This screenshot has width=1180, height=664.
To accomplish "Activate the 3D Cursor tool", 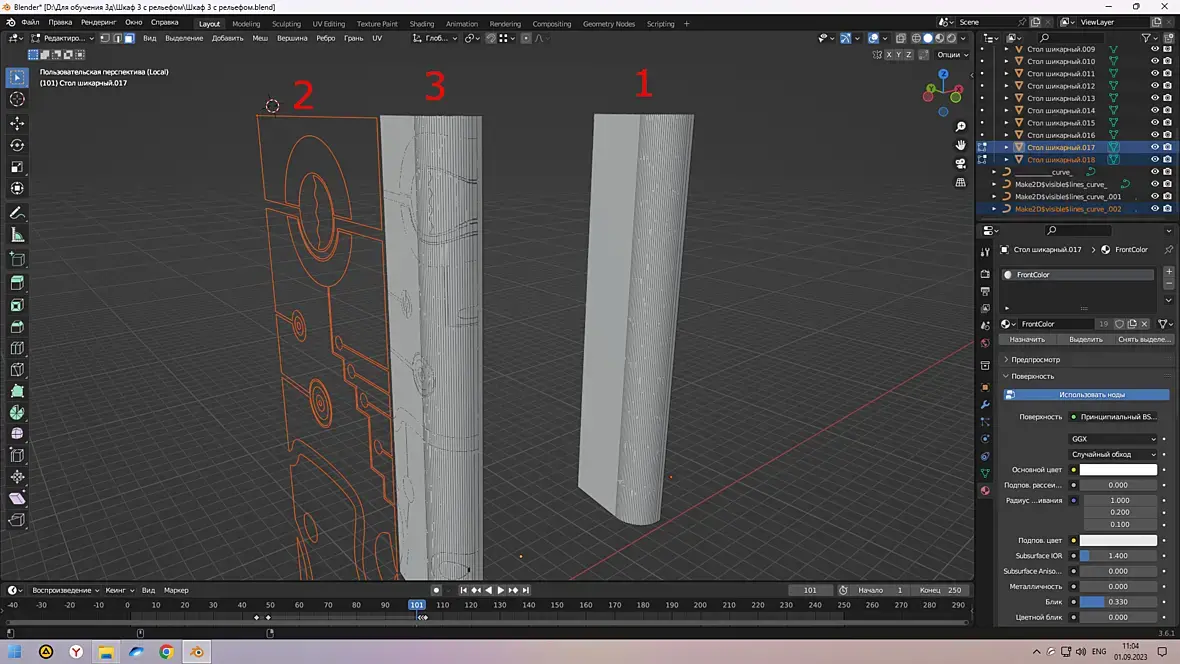I will [x=17, y=99].
